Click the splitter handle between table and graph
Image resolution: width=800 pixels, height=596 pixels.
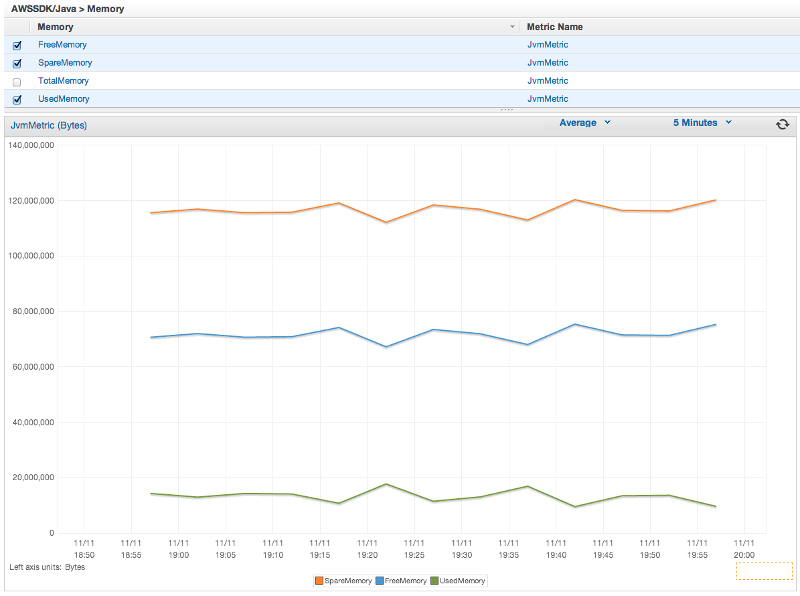pyautogui.click(x=505, y=110)
